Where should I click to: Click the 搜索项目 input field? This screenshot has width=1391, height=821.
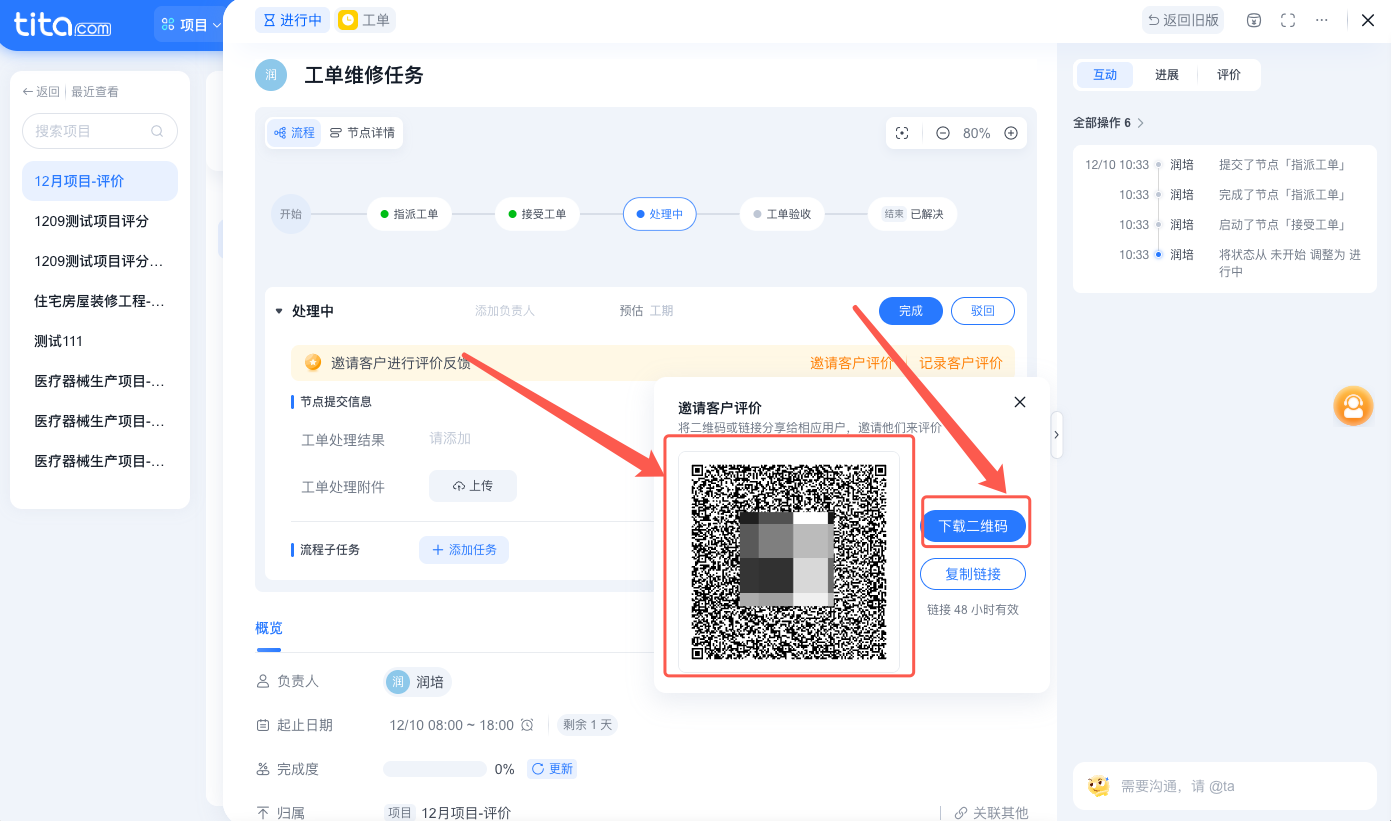100,131
